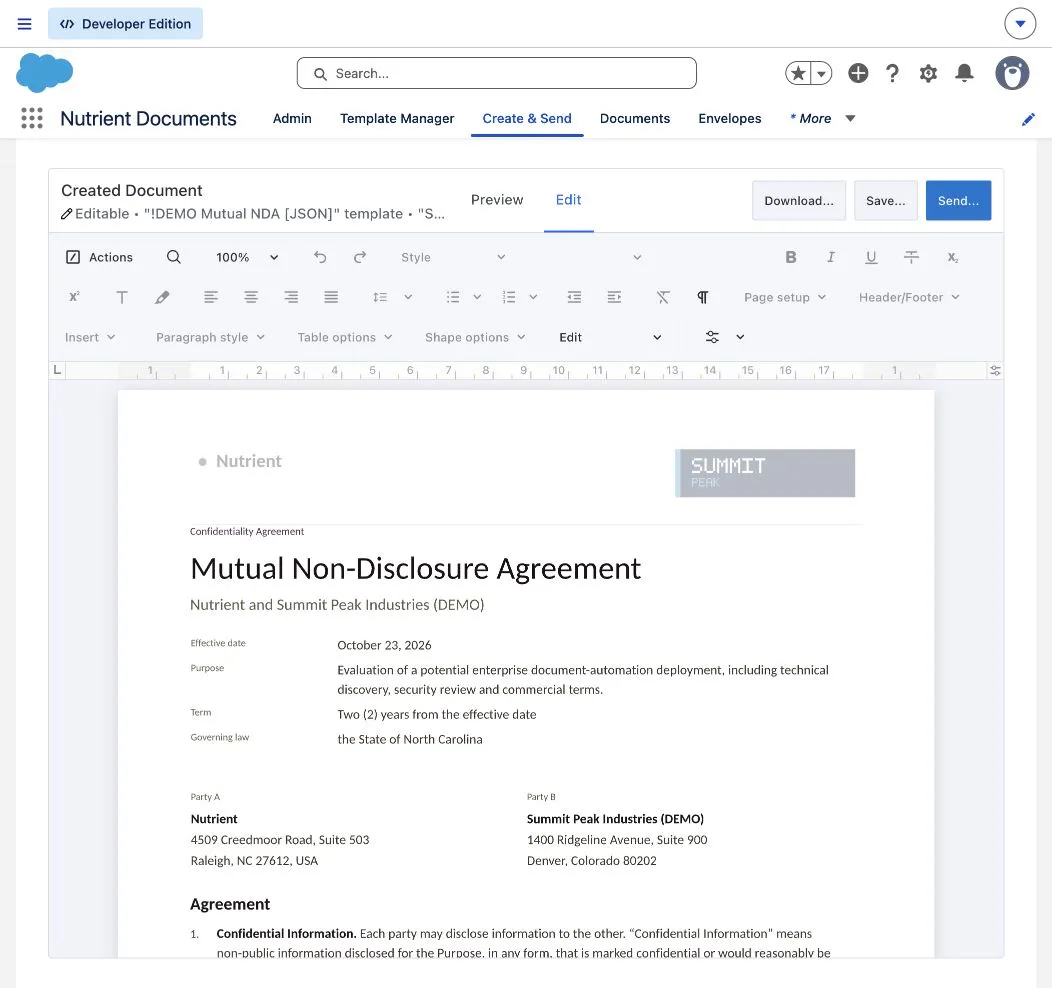Image resolution: width=1052 pixels, height=988 pixels.
Task: Toggle Italic formatting
Action: pos(831,257)
